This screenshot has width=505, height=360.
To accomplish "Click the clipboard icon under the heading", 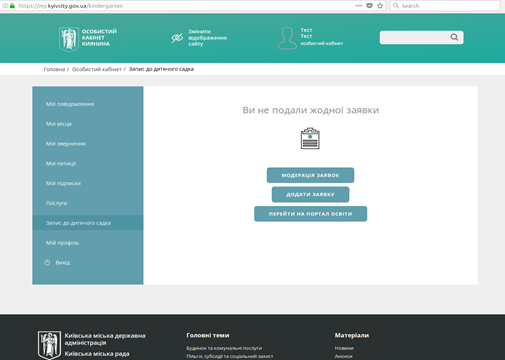I will 310,138.
